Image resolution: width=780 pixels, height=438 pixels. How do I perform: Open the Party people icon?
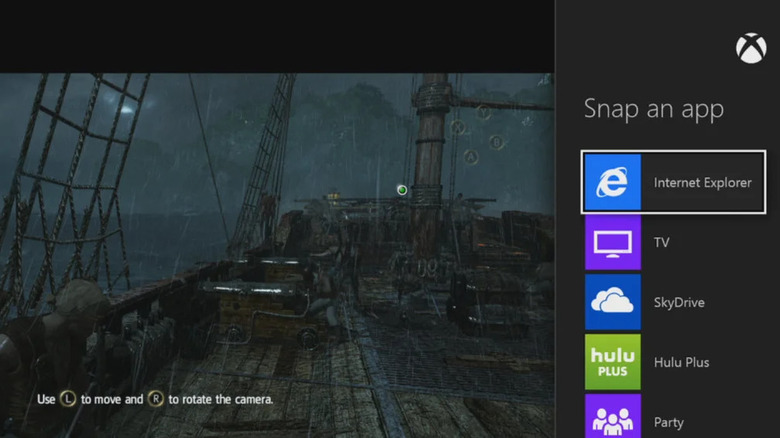tap(613, 416)
